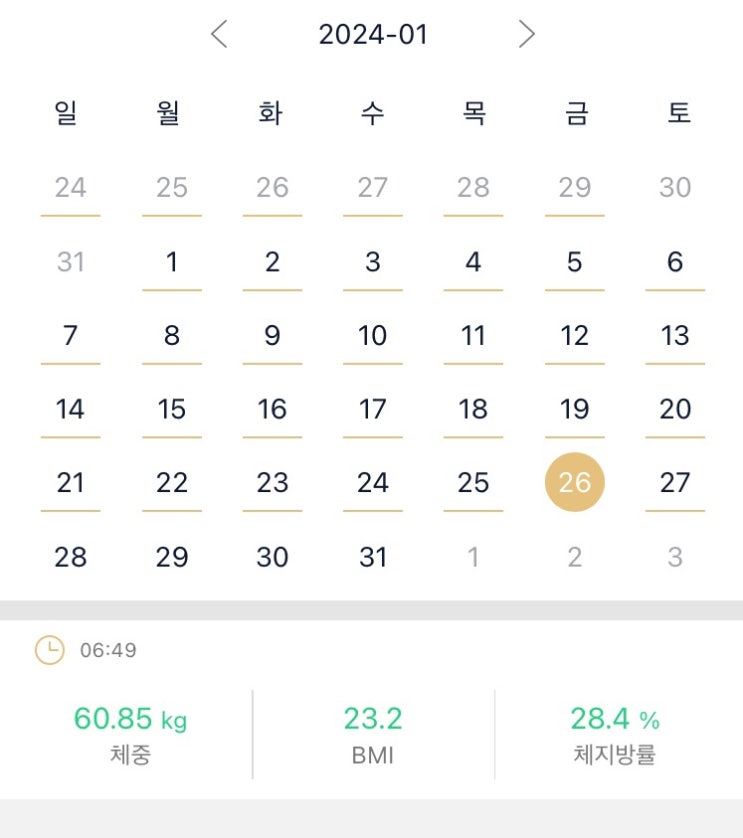The height and width of the screenshot is (838, 743).
Task: Select January 21 on calendar
Action: click(x=71, y=483)
